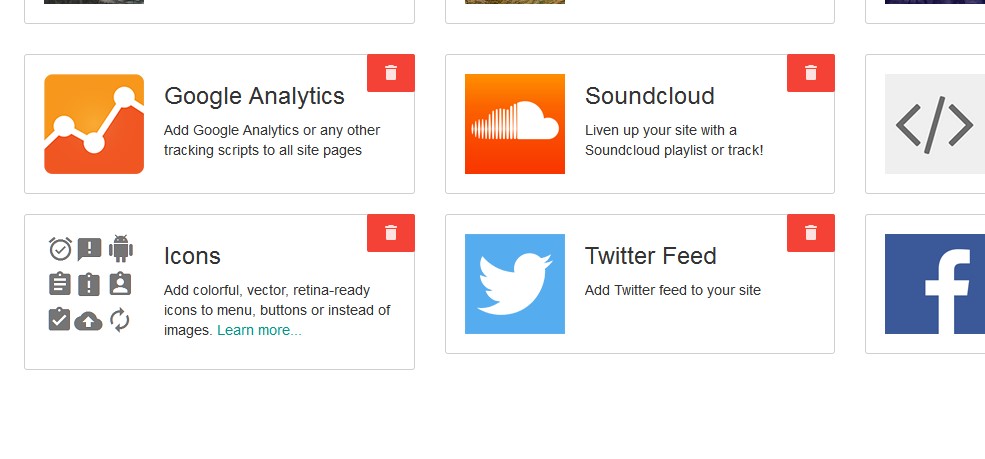Click the Facebook logo icon

[934, 284]
